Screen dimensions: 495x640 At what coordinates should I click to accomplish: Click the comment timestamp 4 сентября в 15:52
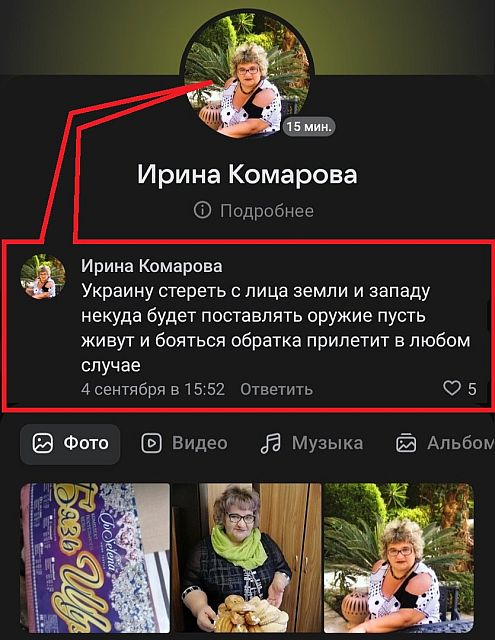click(153, 389)
